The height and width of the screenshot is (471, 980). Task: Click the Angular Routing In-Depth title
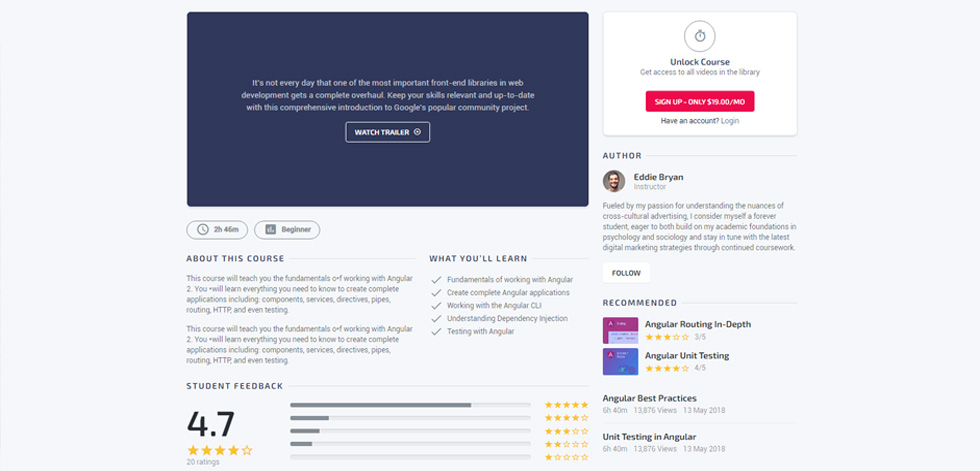click(x=698, y=324)
